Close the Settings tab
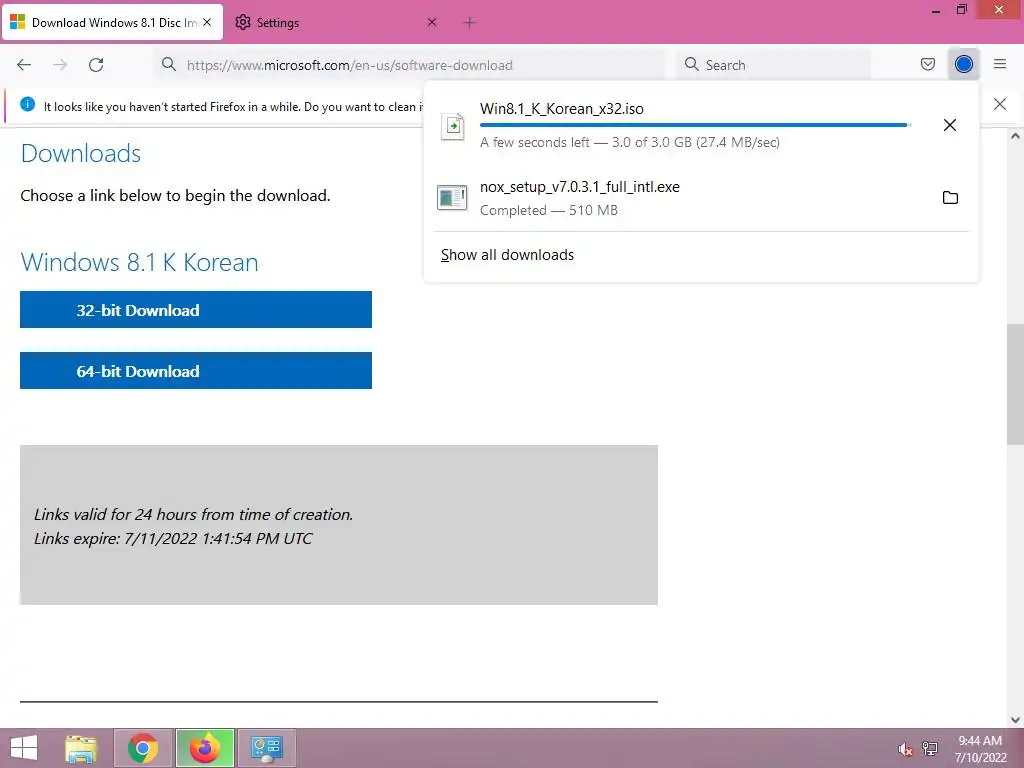 pos(432,22)
